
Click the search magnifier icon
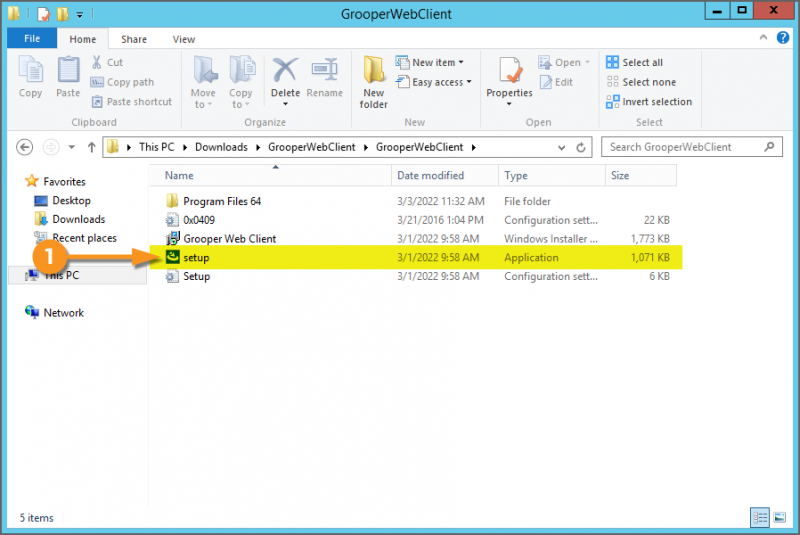pos(769,147)
